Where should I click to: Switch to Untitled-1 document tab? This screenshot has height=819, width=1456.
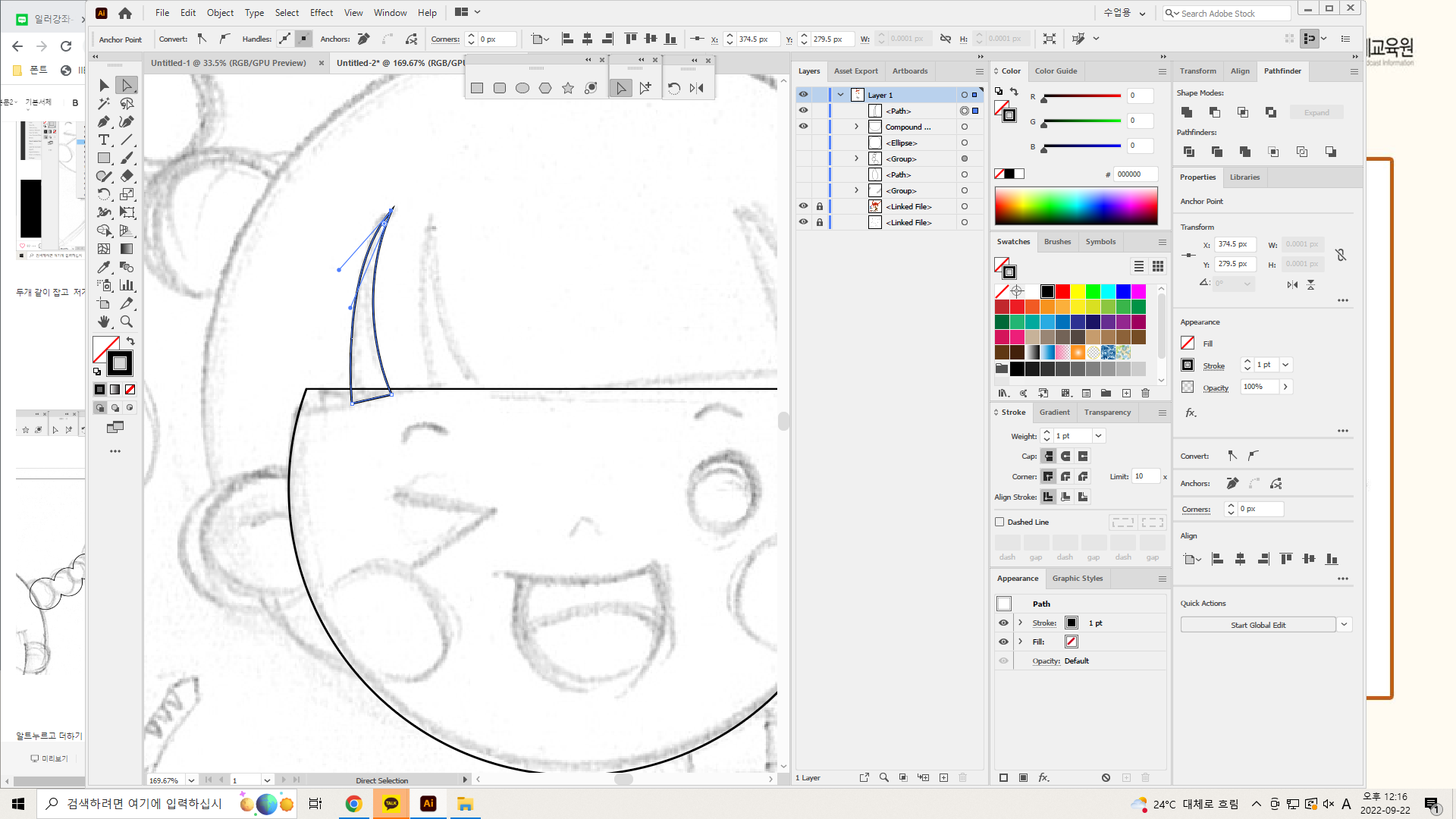coord(228,63)
